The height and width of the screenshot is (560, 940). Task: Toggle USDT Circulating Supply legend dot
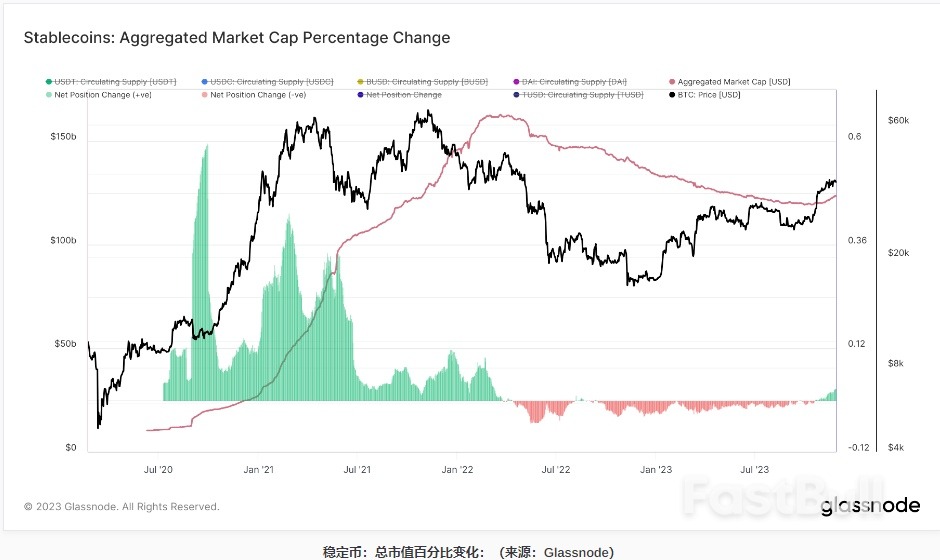tap(48, 81)
